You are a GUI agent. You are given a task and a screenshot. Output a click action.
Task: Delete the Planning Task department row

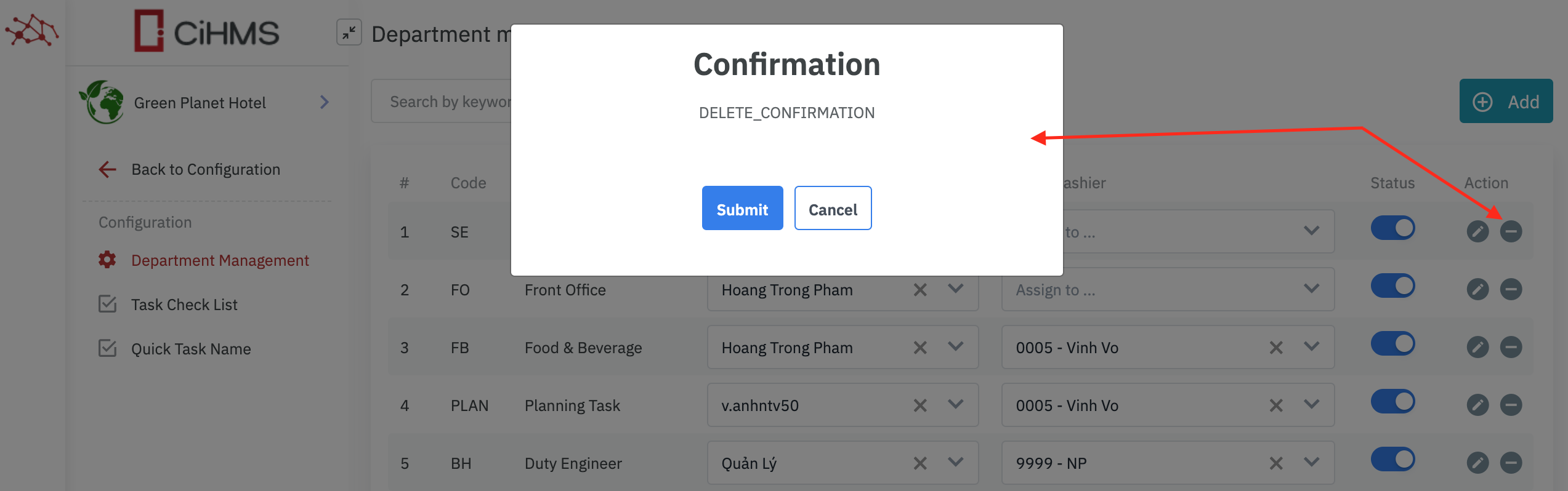click(x=1511, y=405)
